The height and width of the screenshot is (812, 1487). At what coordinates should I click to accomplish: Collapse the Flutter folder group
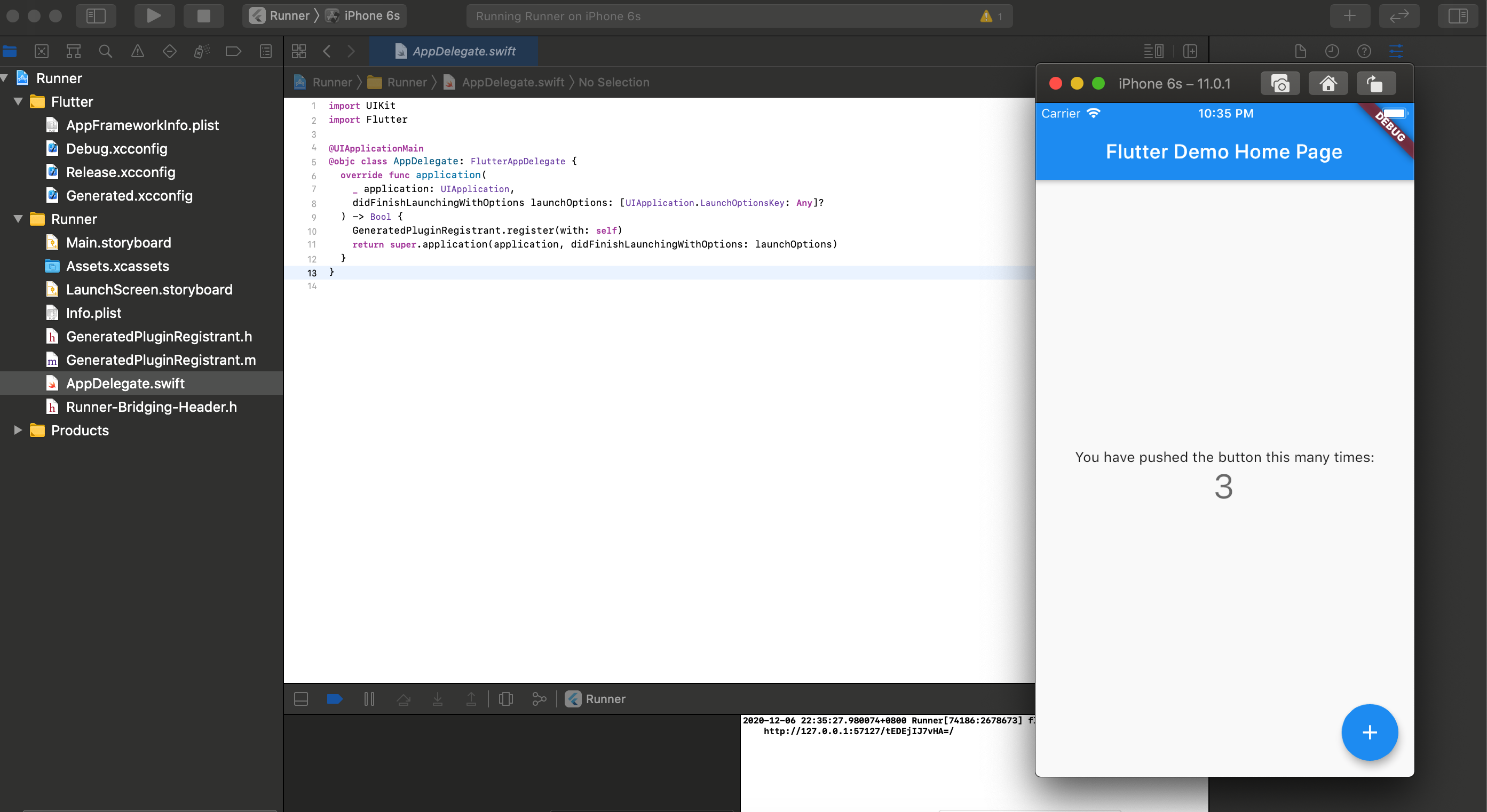18,101
